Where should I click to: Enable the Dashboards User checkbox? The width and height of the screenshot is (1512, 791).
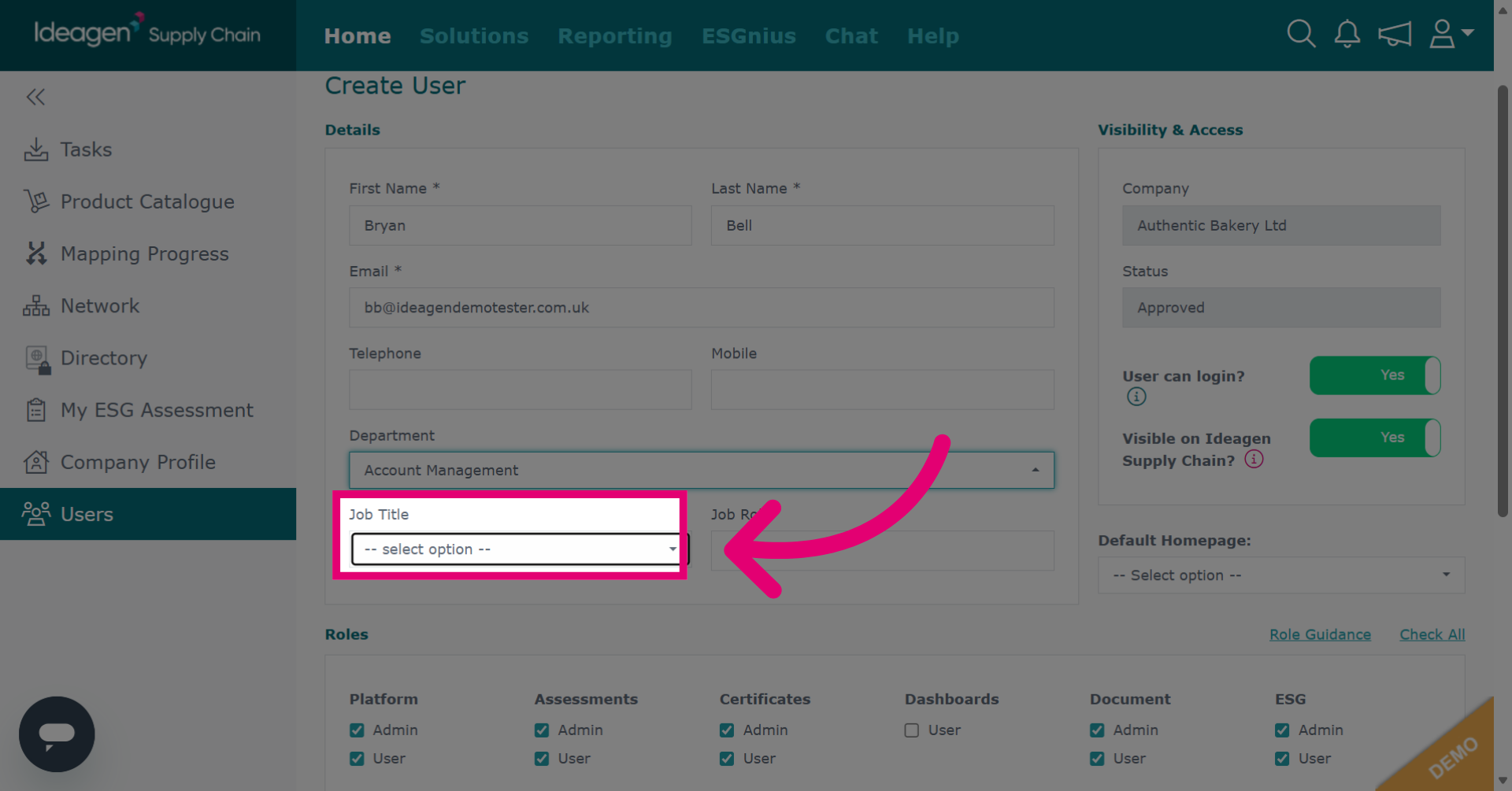pos(912,730)
